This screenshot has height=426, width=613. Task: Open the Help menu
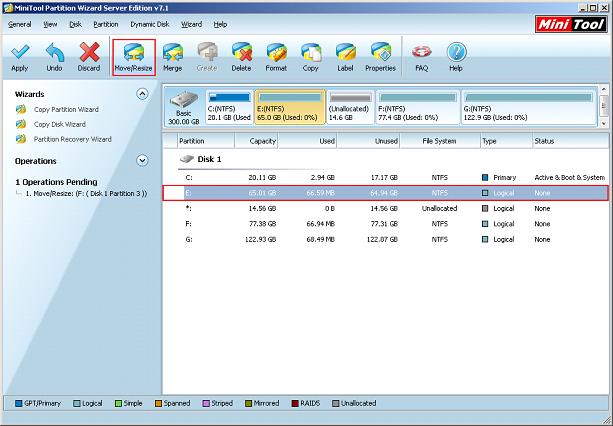click(220, 24)
